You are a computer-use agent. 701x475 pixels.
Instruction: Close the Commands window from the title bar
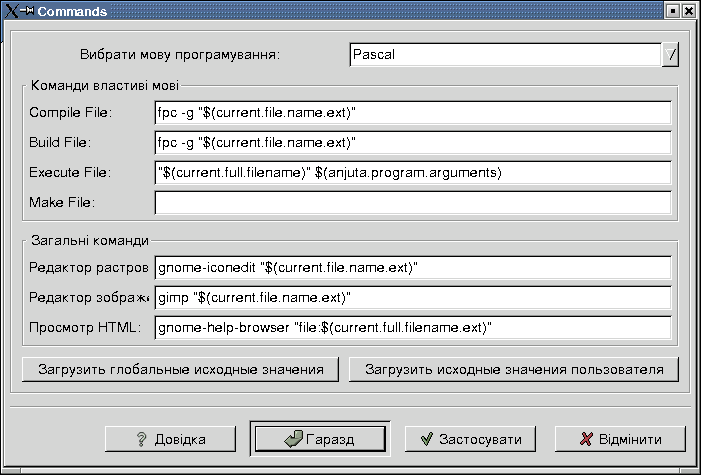pyautogui.click(x=689, y=10)
